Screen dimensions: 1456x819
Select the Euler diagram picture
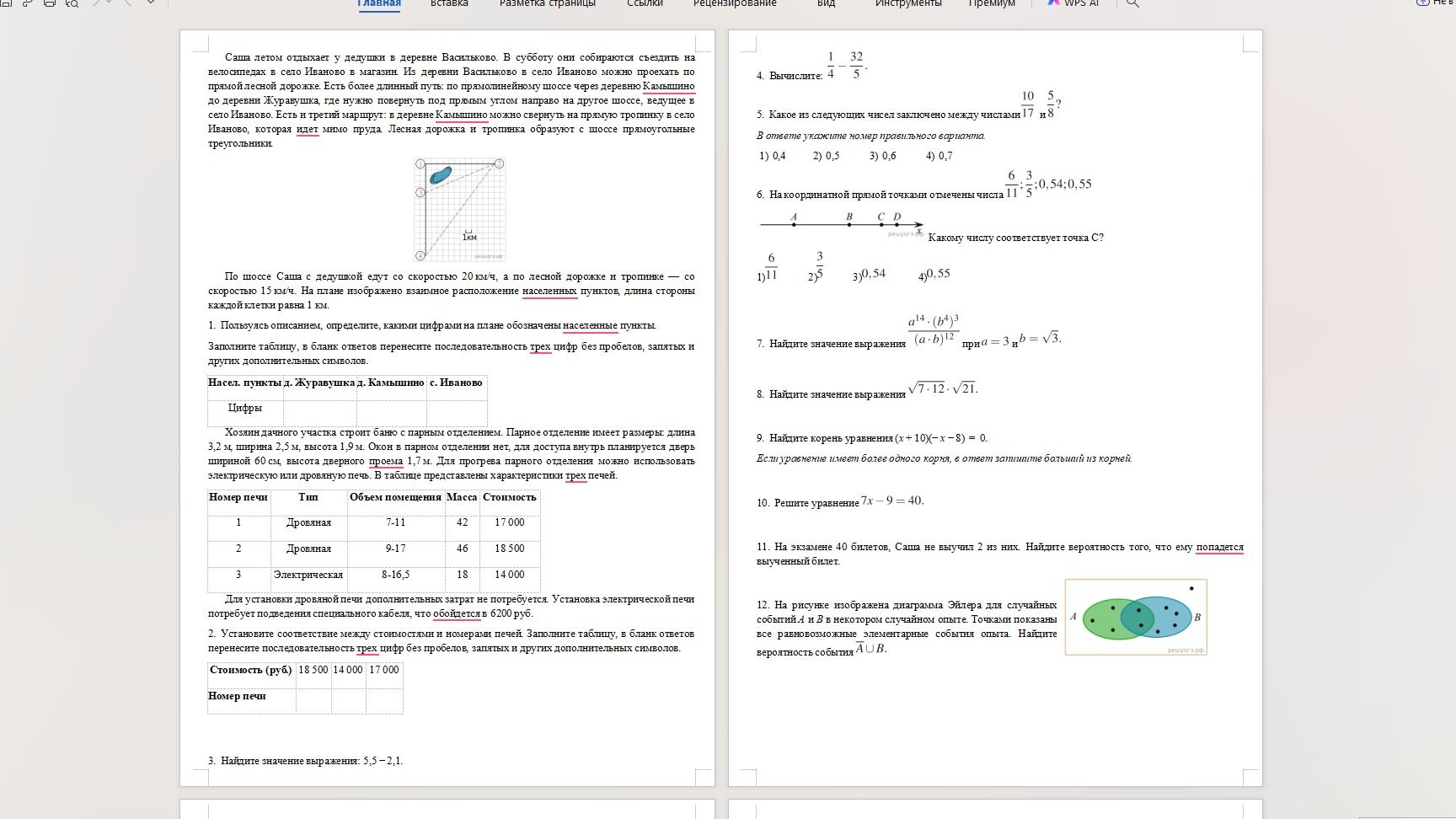click(x=1136, y=617)
